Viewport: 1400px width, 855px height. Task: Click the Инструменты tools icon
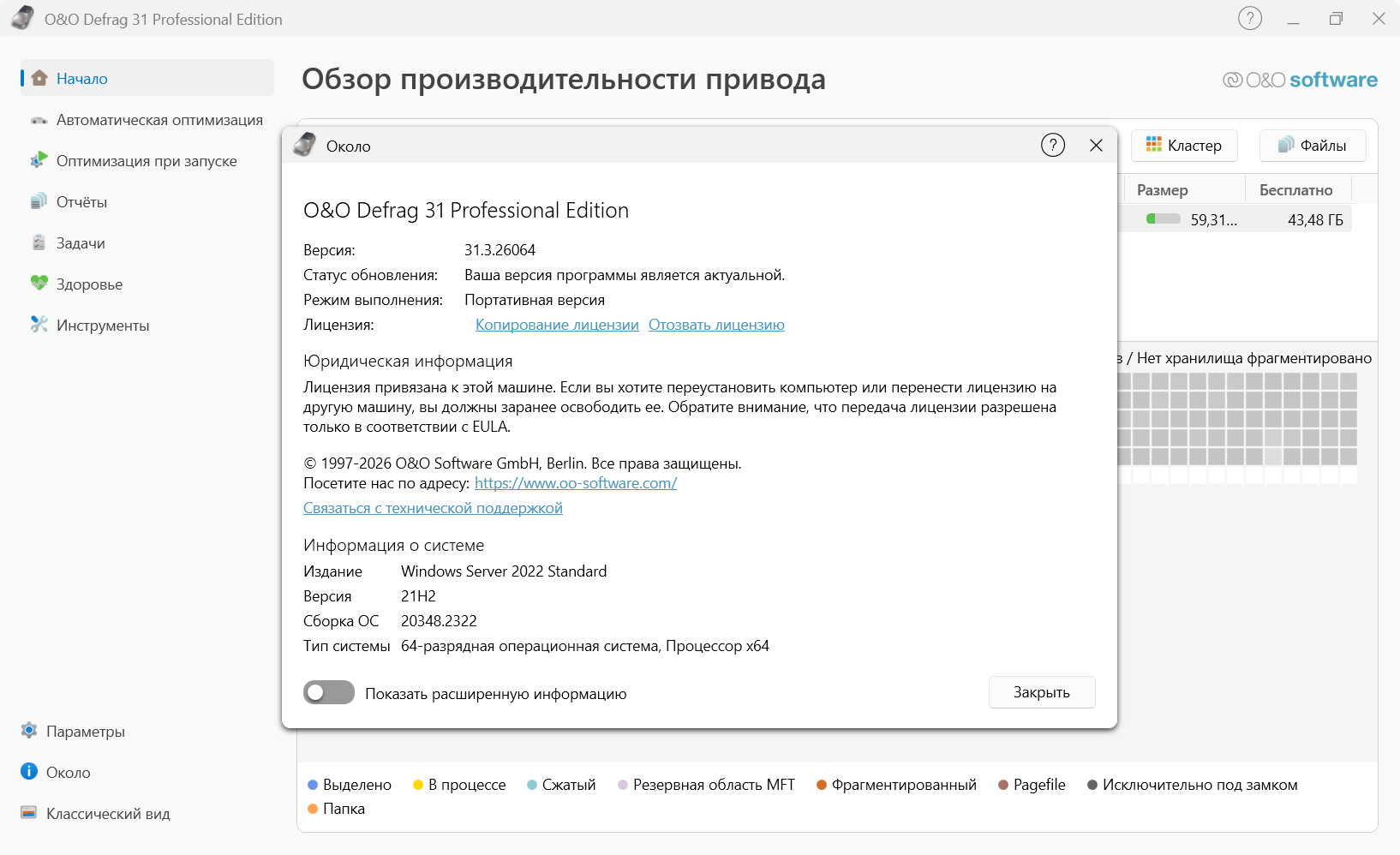pyautogui.click(x=39, y=324)
